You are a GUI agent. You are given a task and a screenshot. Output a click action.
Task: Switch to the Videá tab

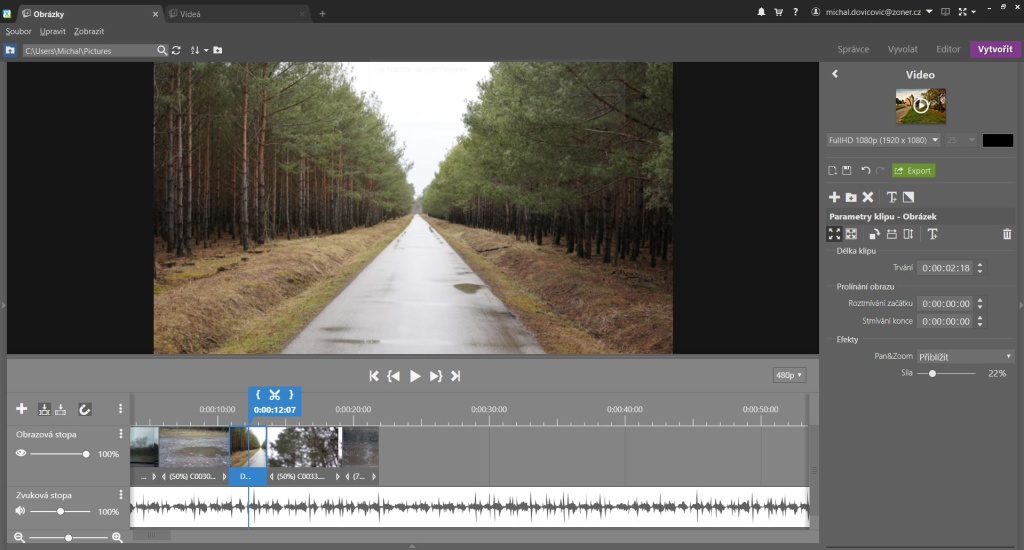[x=236, y=14]
